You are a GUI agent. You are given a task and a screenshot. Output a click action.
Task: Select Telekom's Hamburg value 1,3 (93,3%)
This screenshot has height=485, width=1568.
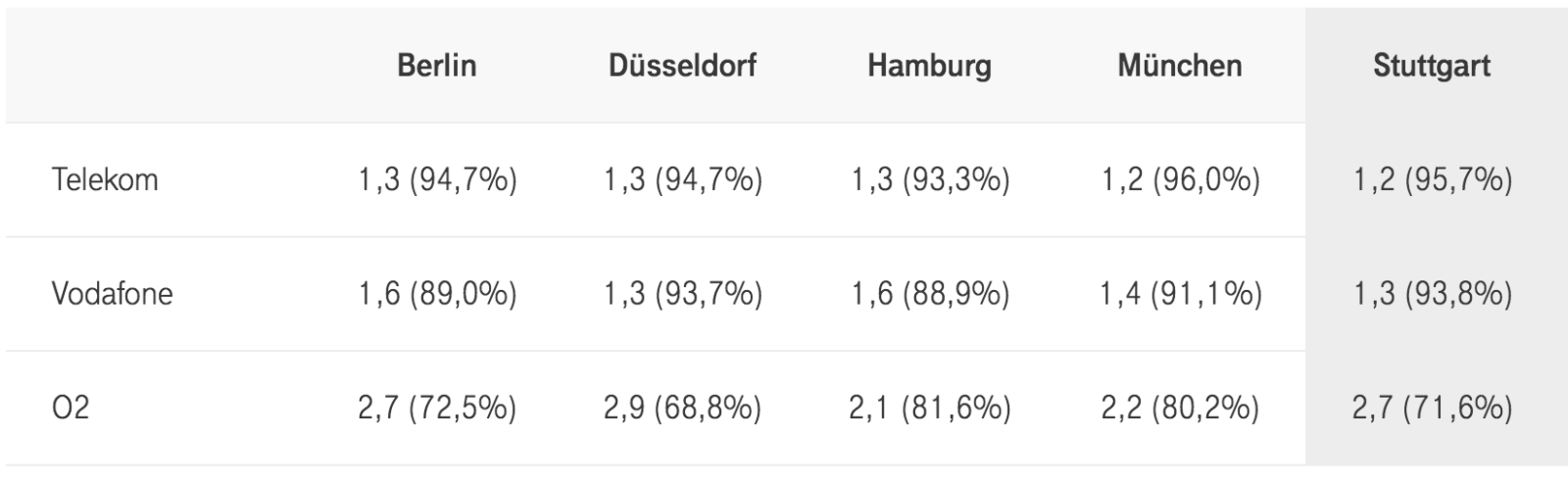pyautogui.click(x=930, y=180)
